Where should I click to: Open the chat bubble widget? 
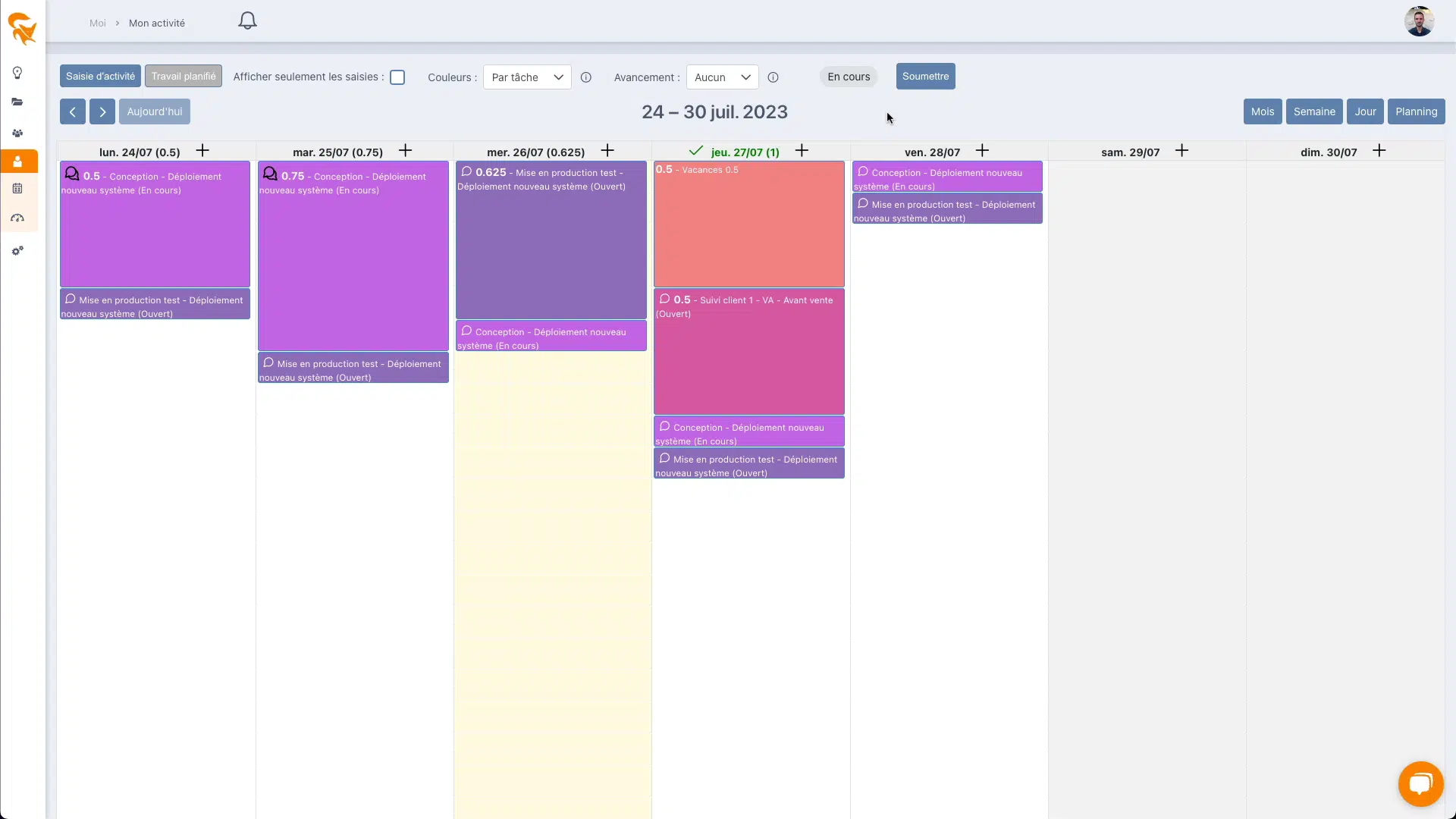pyautogui.click(x=1420, y=783)
